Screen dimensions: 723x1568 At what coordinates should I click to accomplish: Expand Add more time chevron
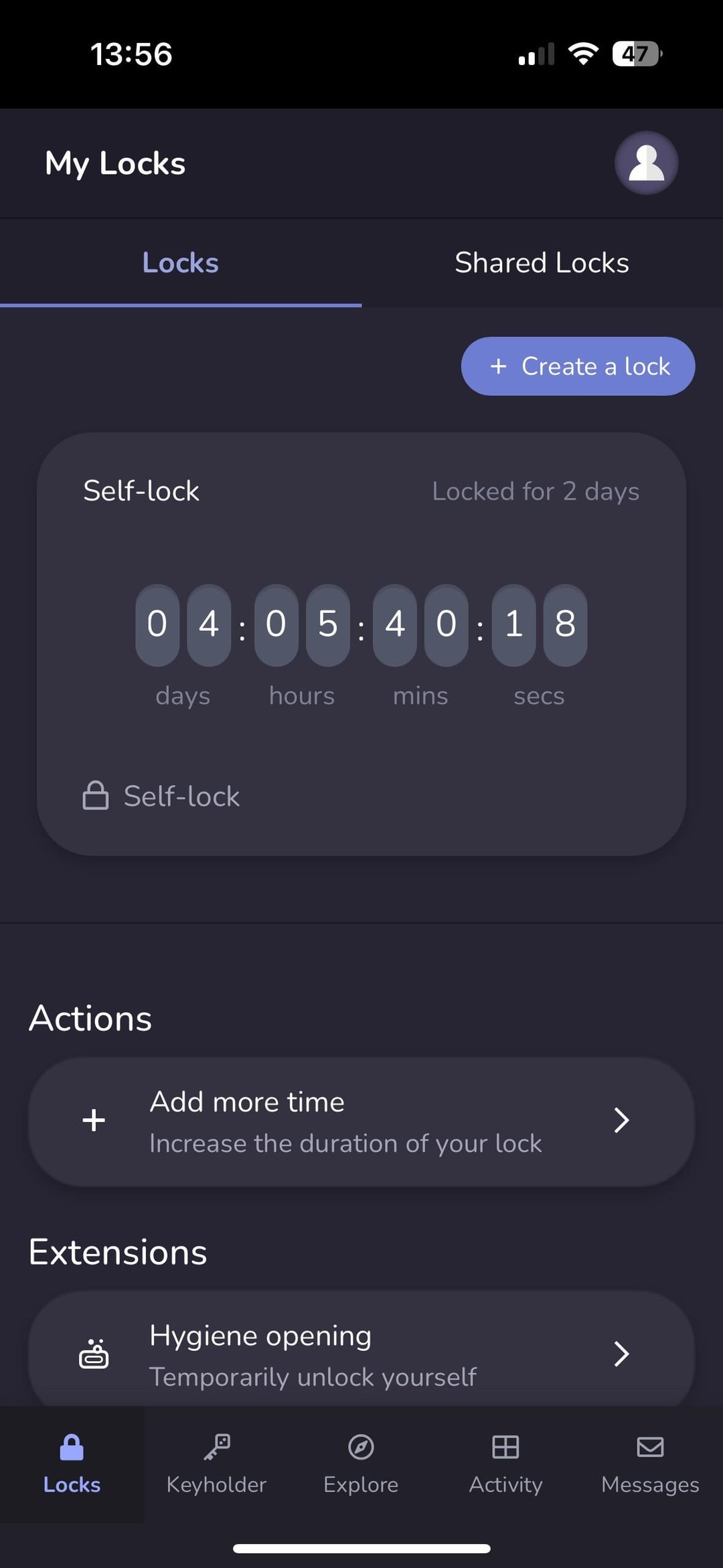(x=621, y=1120)
